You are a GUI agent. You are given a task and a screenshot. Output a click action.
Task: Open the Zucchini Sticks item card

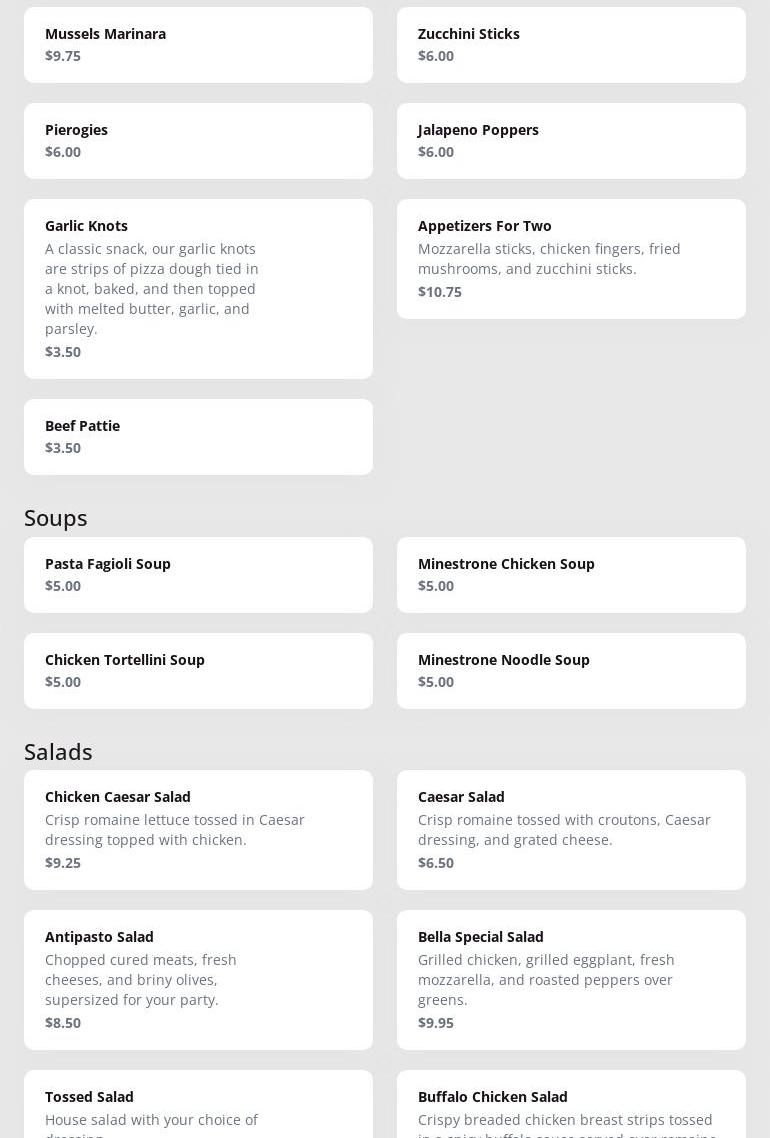(x=571, y=45)
